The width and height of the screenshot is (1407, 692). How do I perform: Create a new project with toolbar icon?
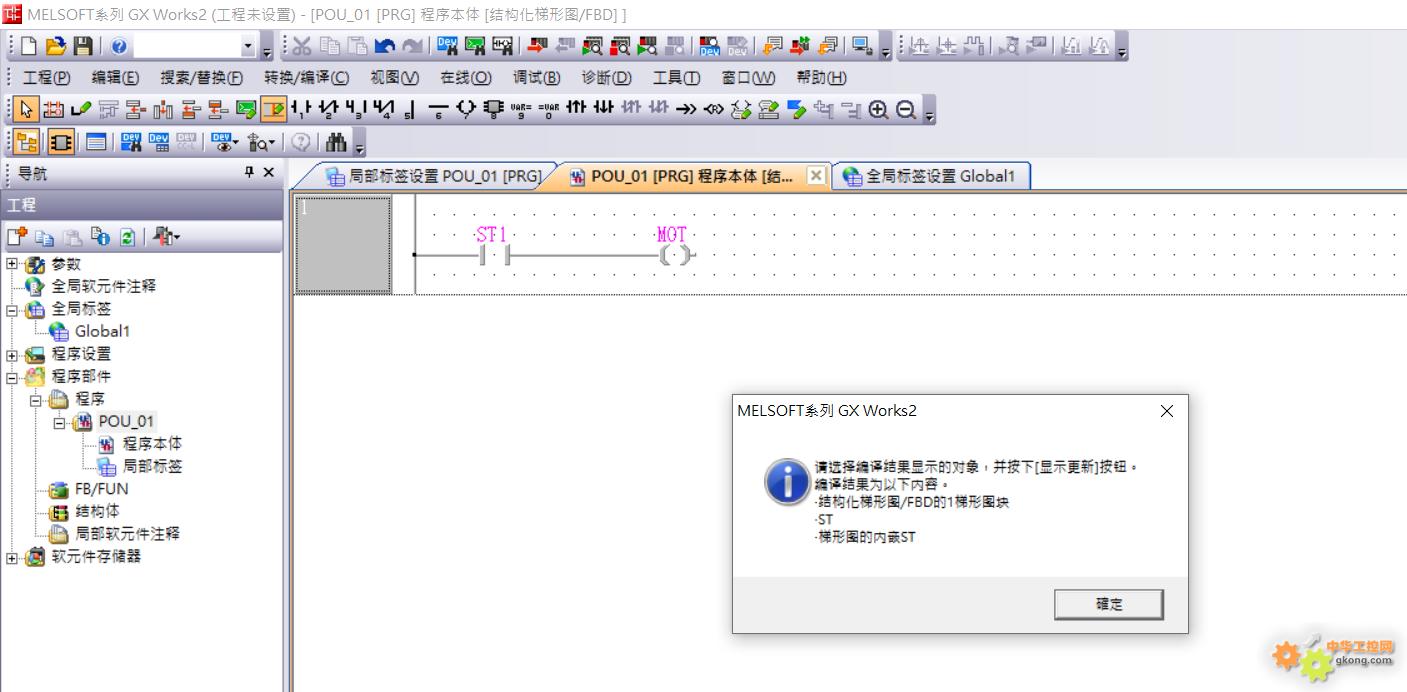click(28, 46)
